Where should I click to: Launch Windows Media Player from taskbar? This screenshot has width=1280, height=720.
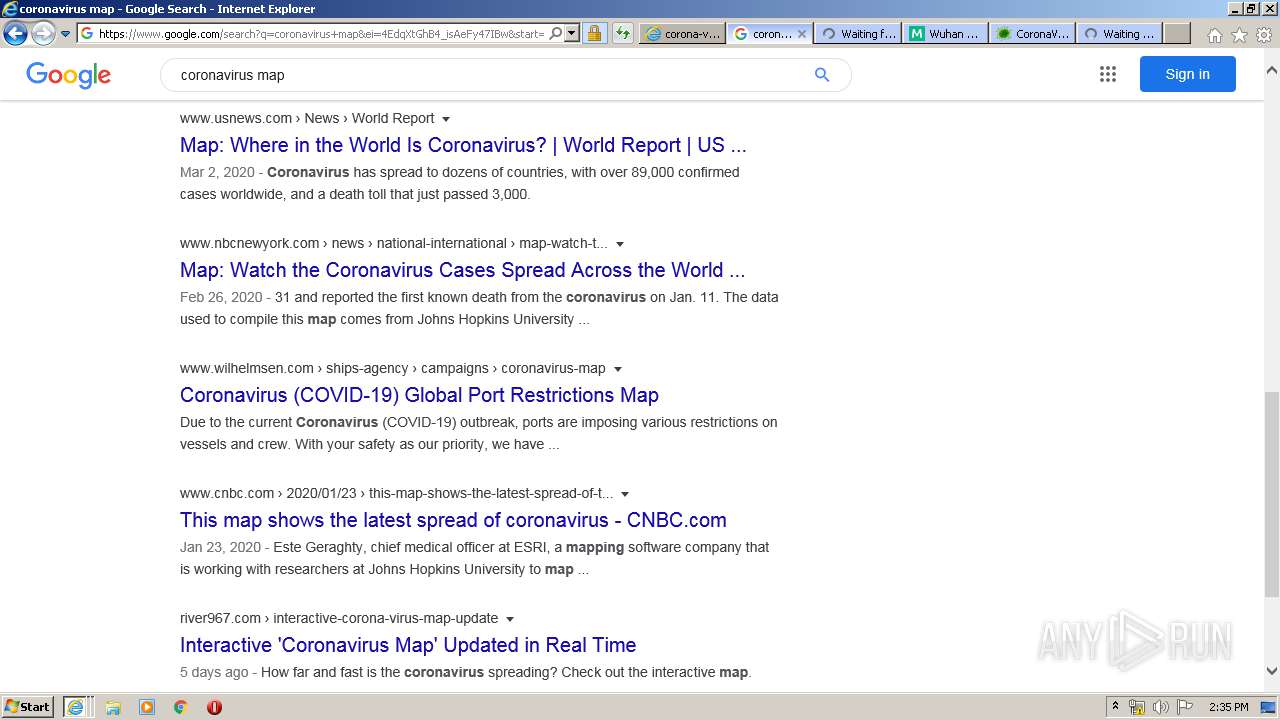click(x=147, y=707)
